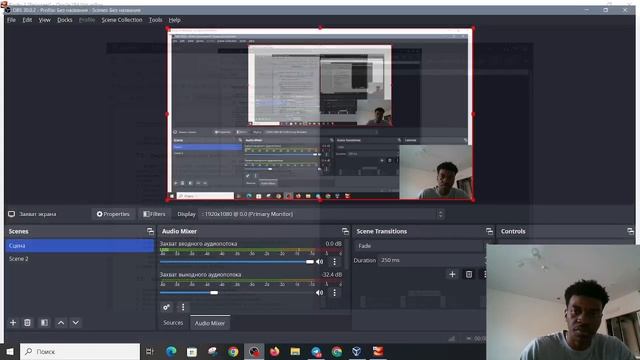Click the preview's top-left resize handle
The image size is (640, 360).
(168, 29)
